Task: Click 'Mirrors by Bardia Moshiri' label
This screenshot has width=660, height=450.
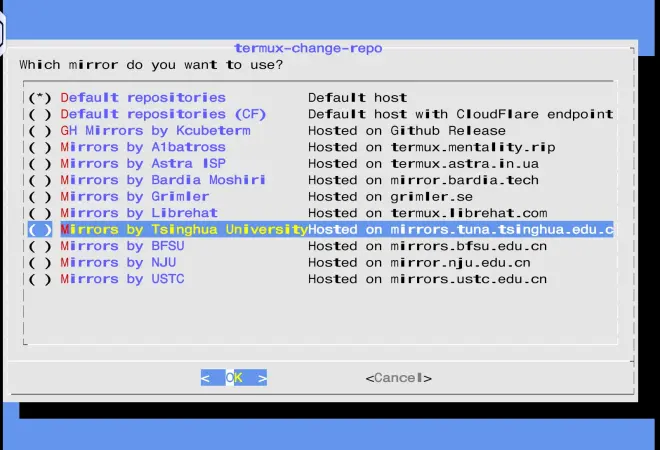Action: point(163,180)
